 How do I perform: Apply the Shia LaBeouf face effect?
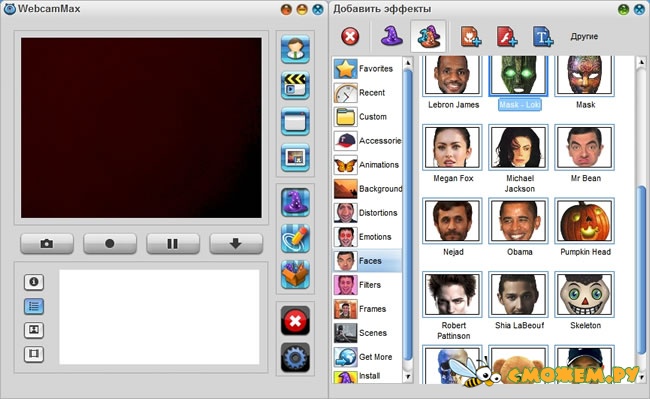tap(519, 295)
